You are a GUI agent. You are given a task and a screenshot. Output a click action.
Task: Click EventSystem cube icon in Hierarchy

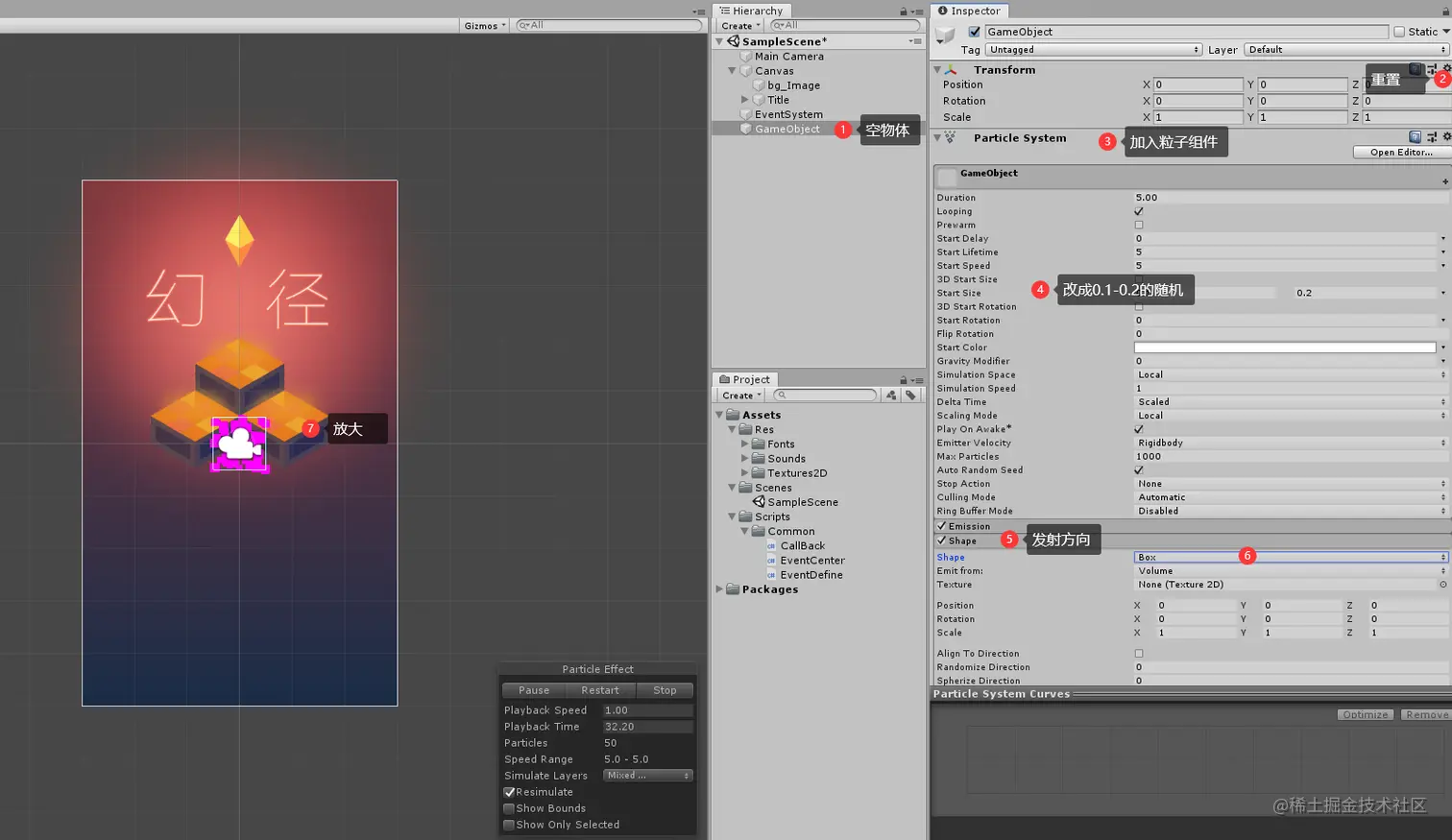(x=746, y=114)
